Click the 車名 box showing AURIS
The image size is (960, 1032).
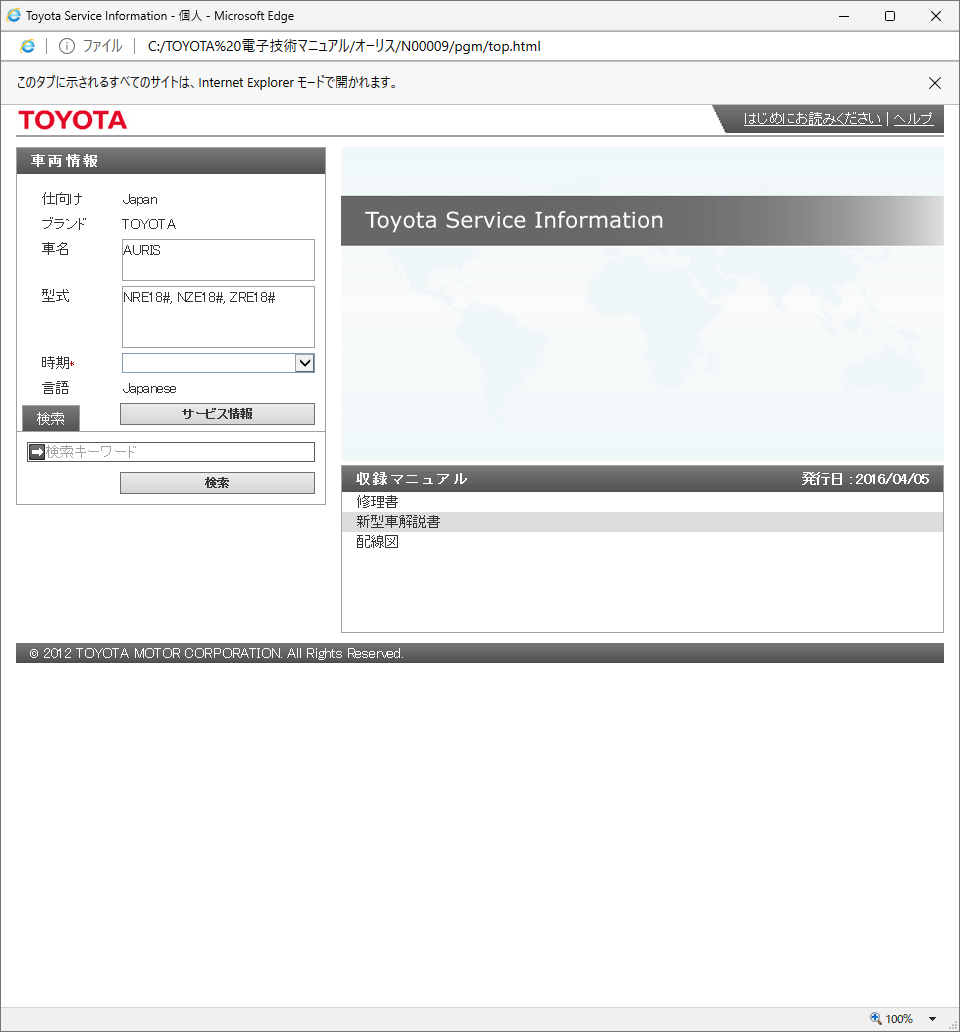(x=218, y=260)
